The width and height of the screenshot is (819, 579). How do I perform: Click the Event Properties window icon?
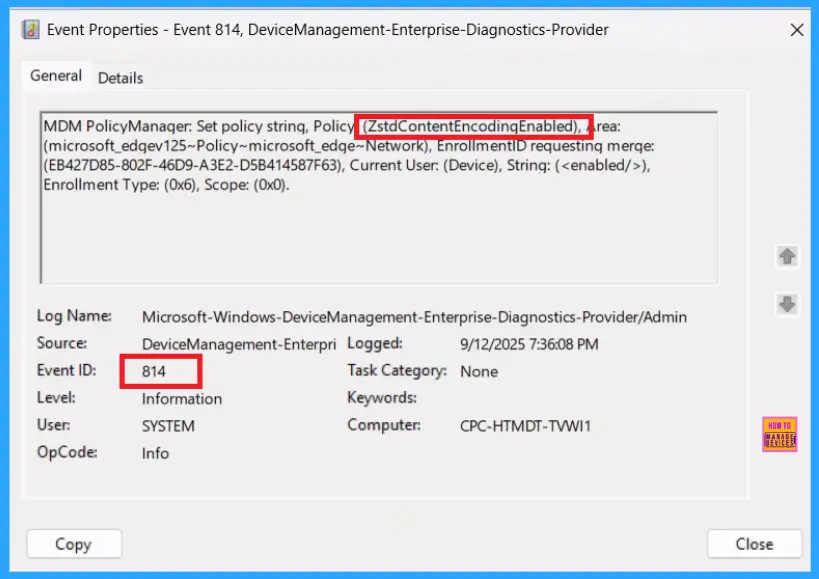click(30, 30)
